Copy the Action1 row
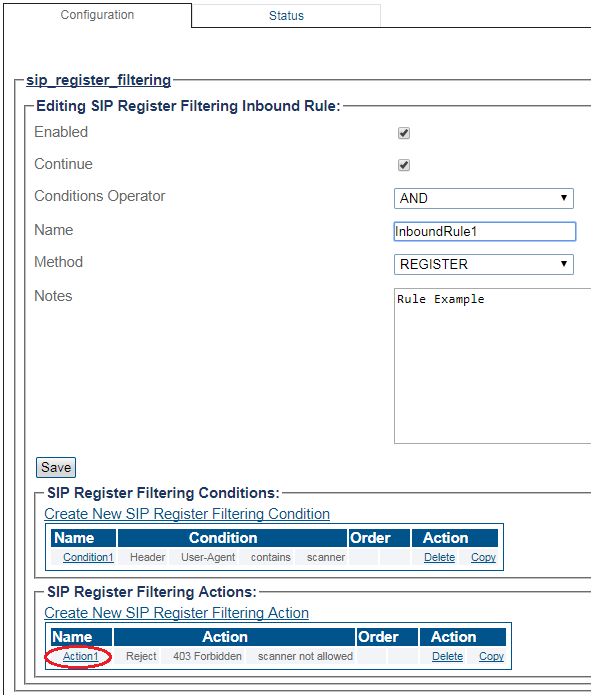This screenshot has width=591, height=695. pos(491,656)
